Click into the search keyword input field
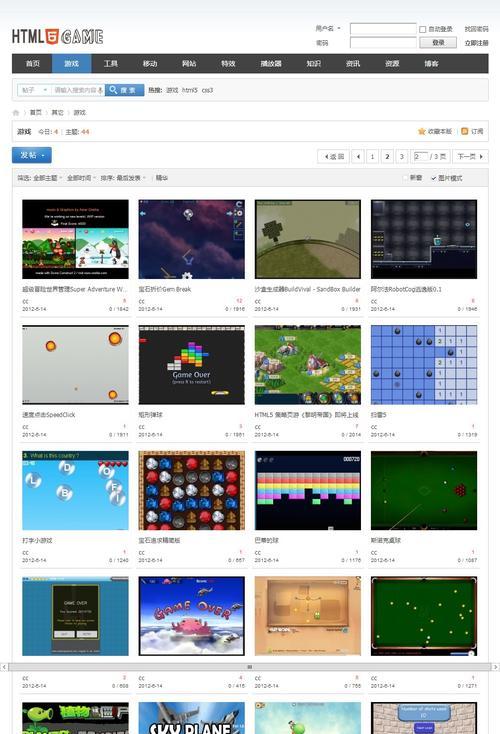The width and height of the screenshot is (500, 734). point(75,90)
